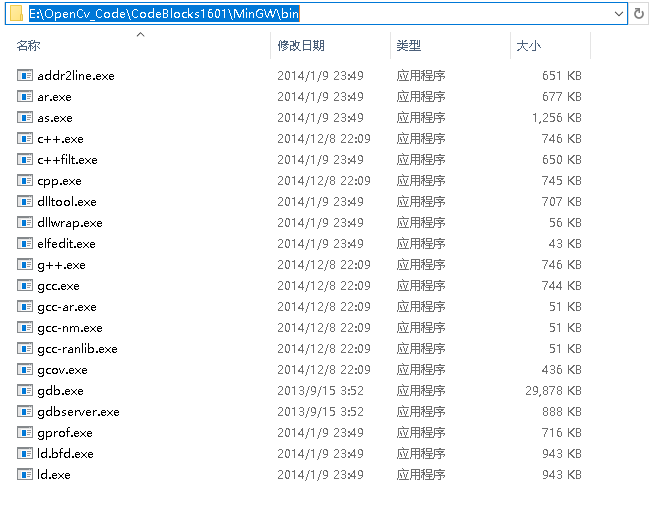654x506 pixels.
Task: Click the gcc-ranlib.exe file icon
Action: click(25, 349)
